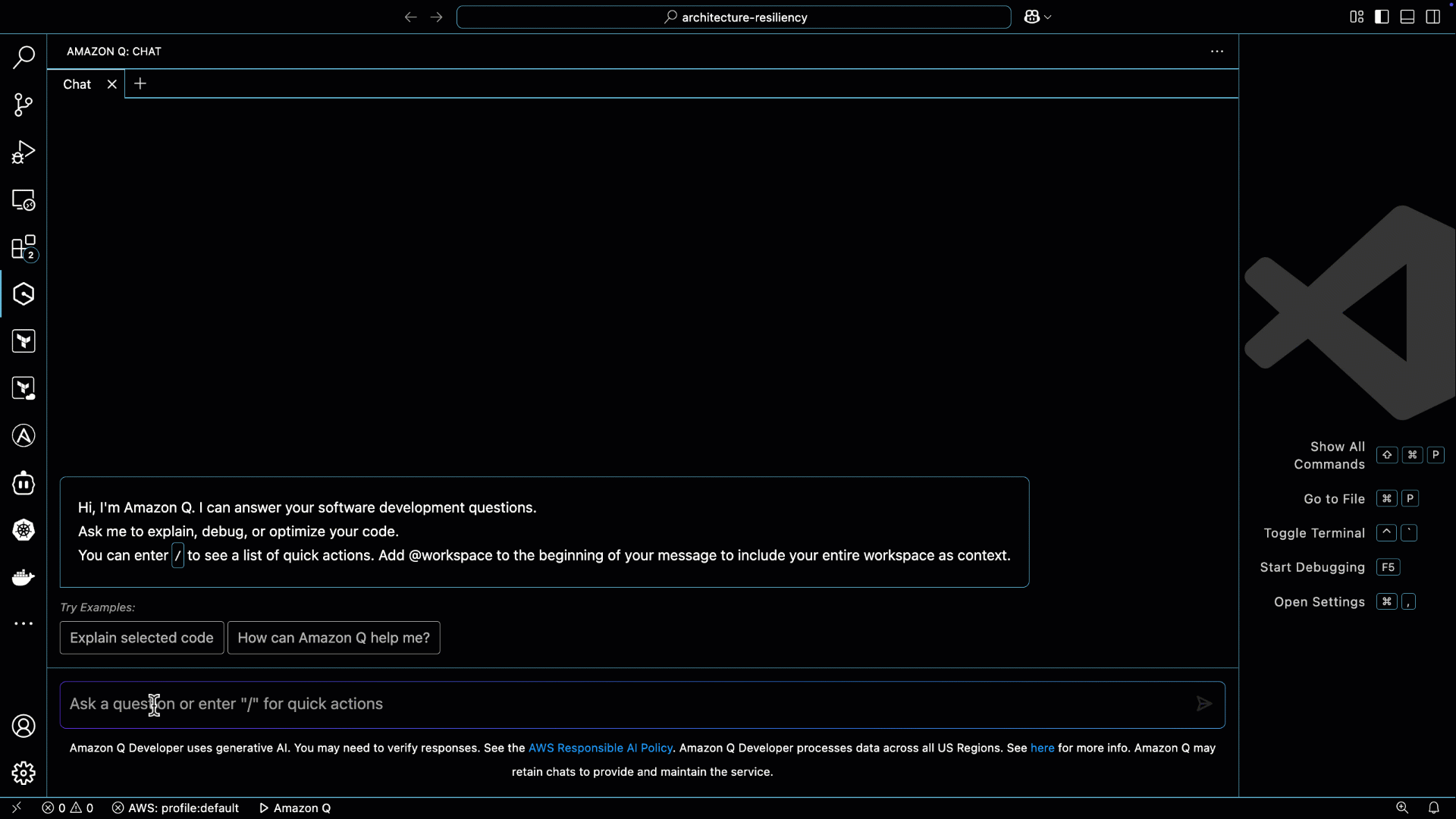Toggle the primary side bar
1456x819 pixels.
[x=1382, y=16]
